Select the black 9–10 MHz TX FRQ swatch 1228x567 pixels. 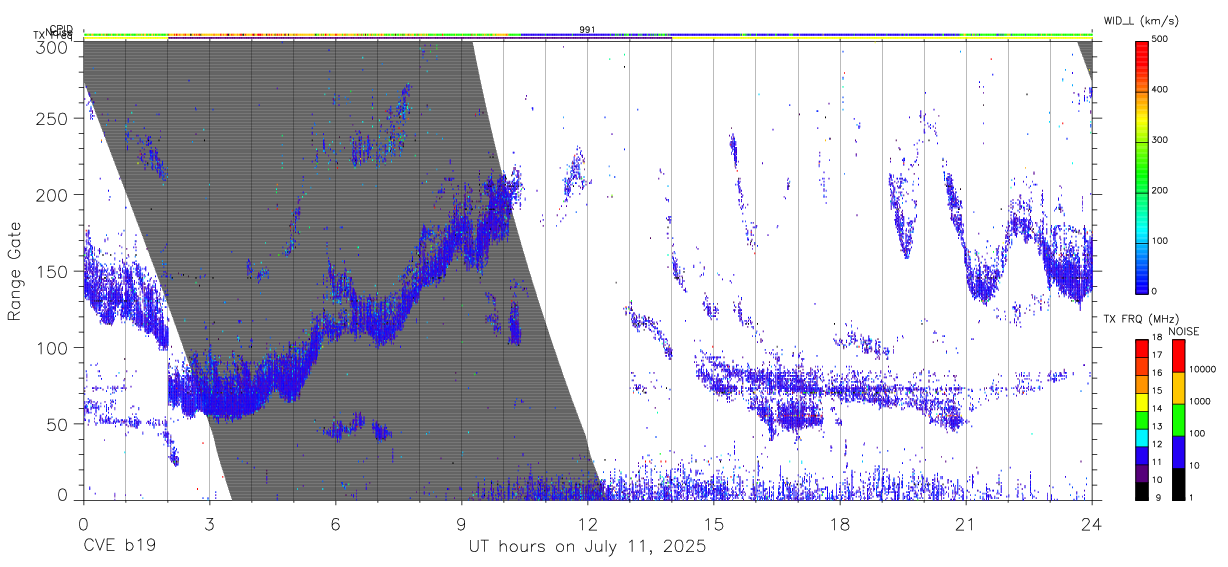1141,492
